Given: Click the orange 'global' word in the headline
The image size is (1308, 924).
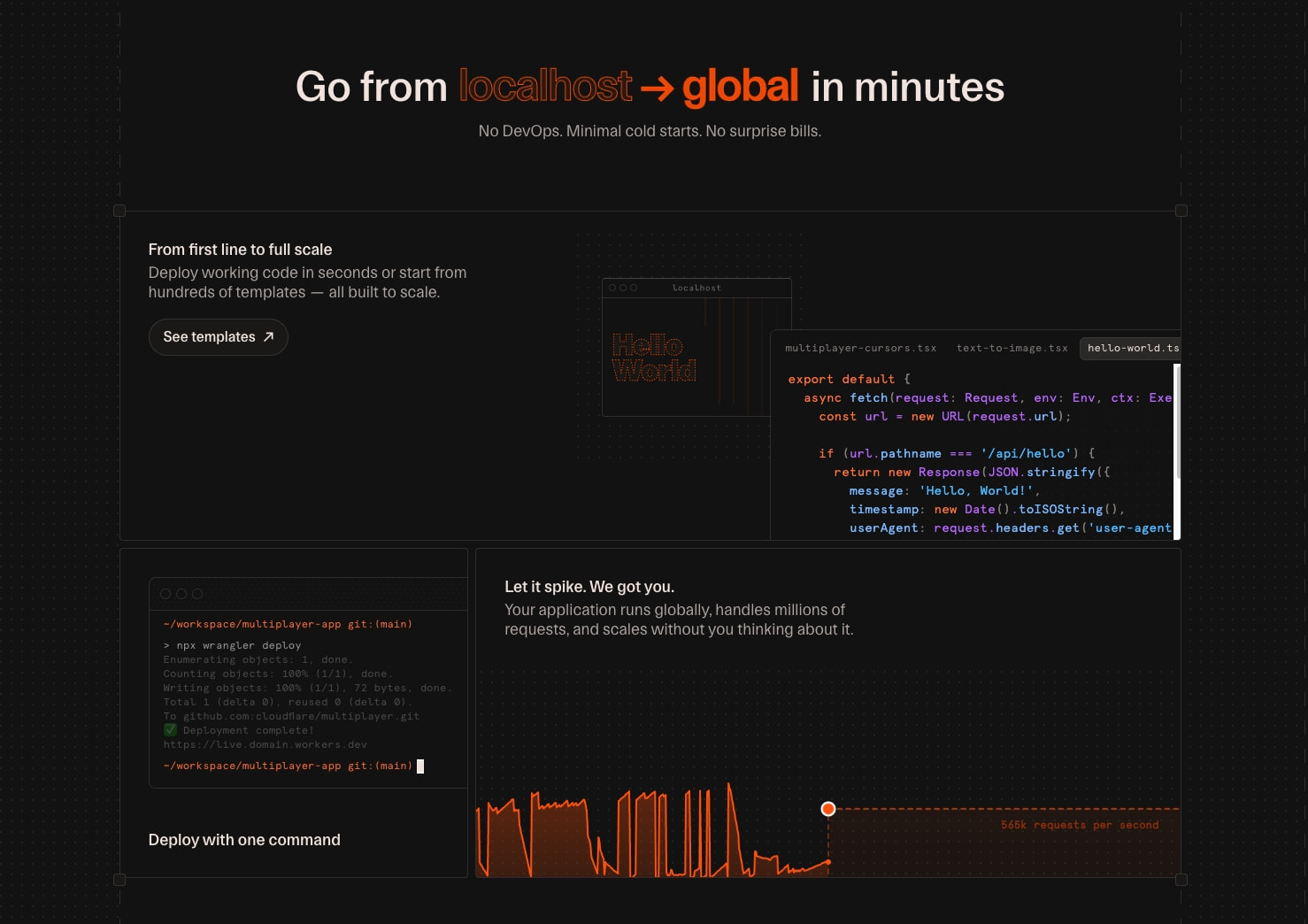Looking at the screenshot, I should (x=741, y=87).
